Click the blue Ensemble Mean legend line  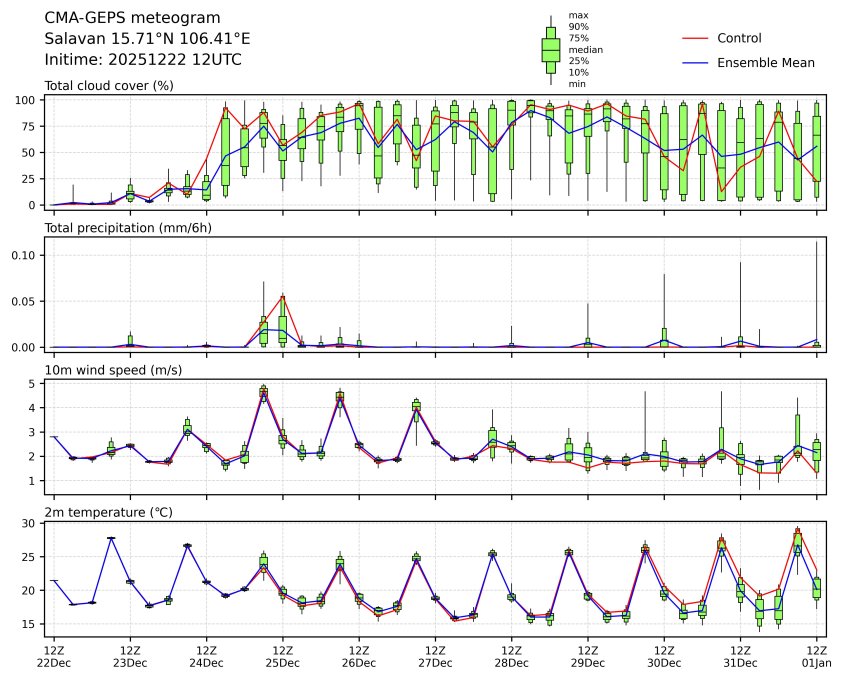[x=695, y=62]
